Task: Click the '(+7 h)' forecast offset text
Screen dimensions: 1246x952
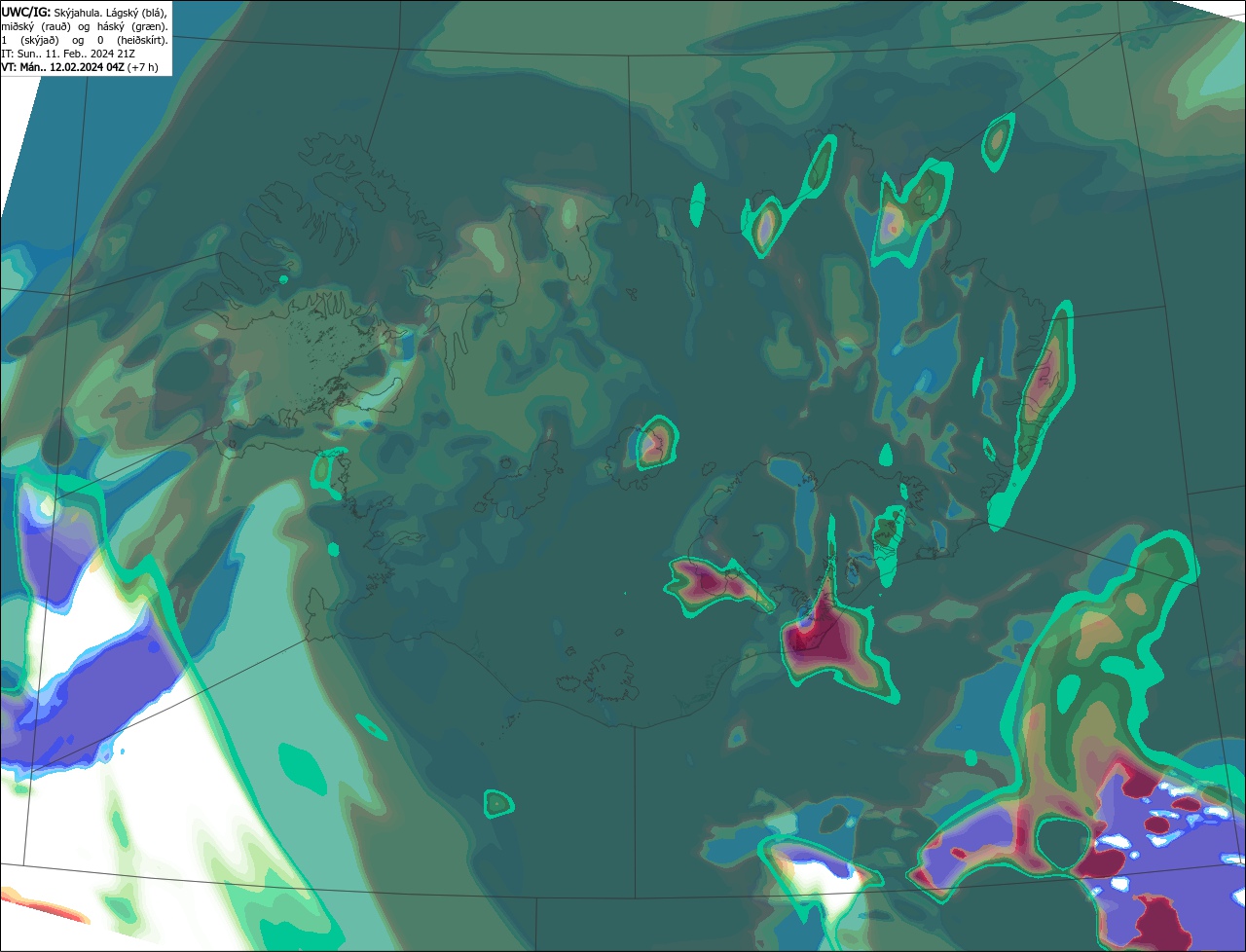Action: click(x=142, y=67)
